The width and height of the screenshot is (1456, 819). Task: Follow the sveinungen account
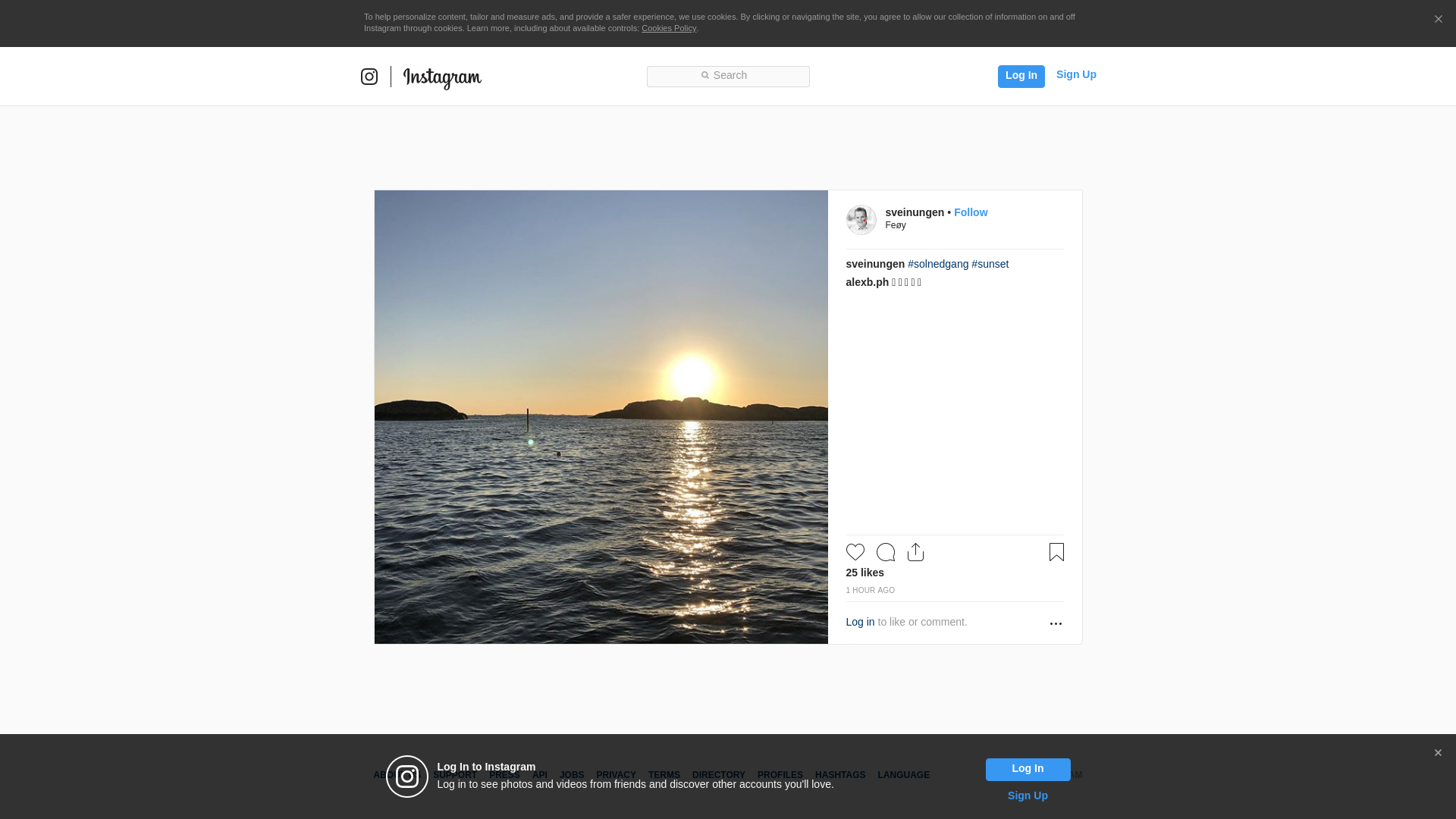pos(970,212)
